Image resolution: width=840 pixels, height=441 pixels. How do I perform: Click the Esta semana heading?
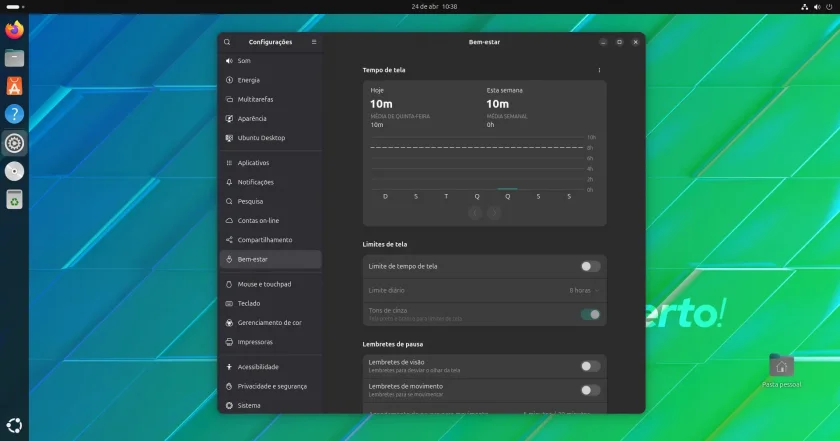pyautogui.click(x=504, y=91)
